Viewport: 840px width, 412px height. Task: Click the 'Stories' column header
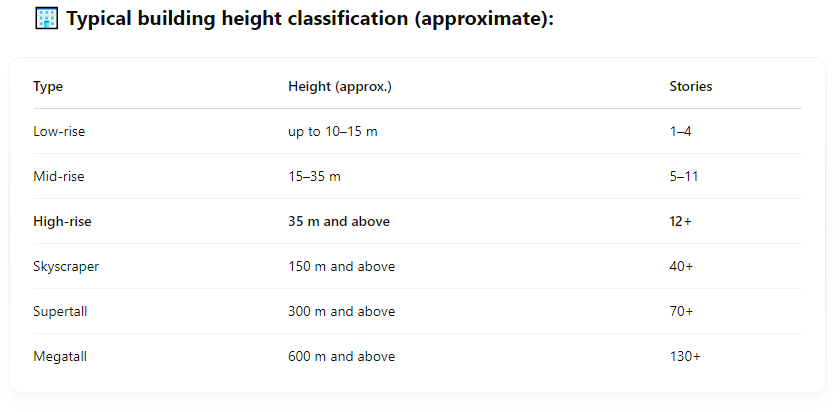tap(691, 86)
